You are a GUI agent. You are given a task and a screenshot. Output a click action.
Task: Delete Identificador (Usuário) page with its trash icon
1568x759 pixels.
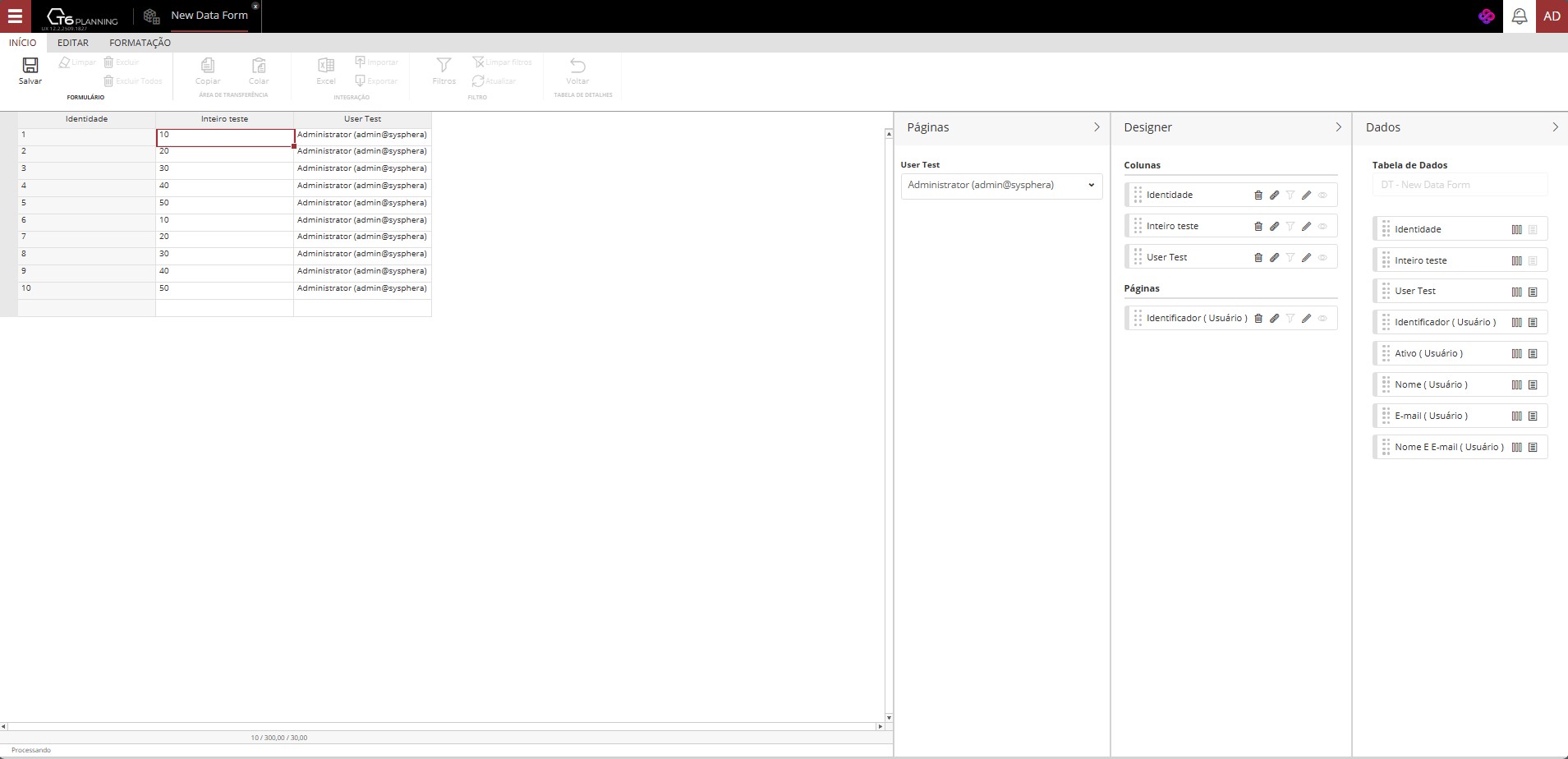(x=1258, y=319)
